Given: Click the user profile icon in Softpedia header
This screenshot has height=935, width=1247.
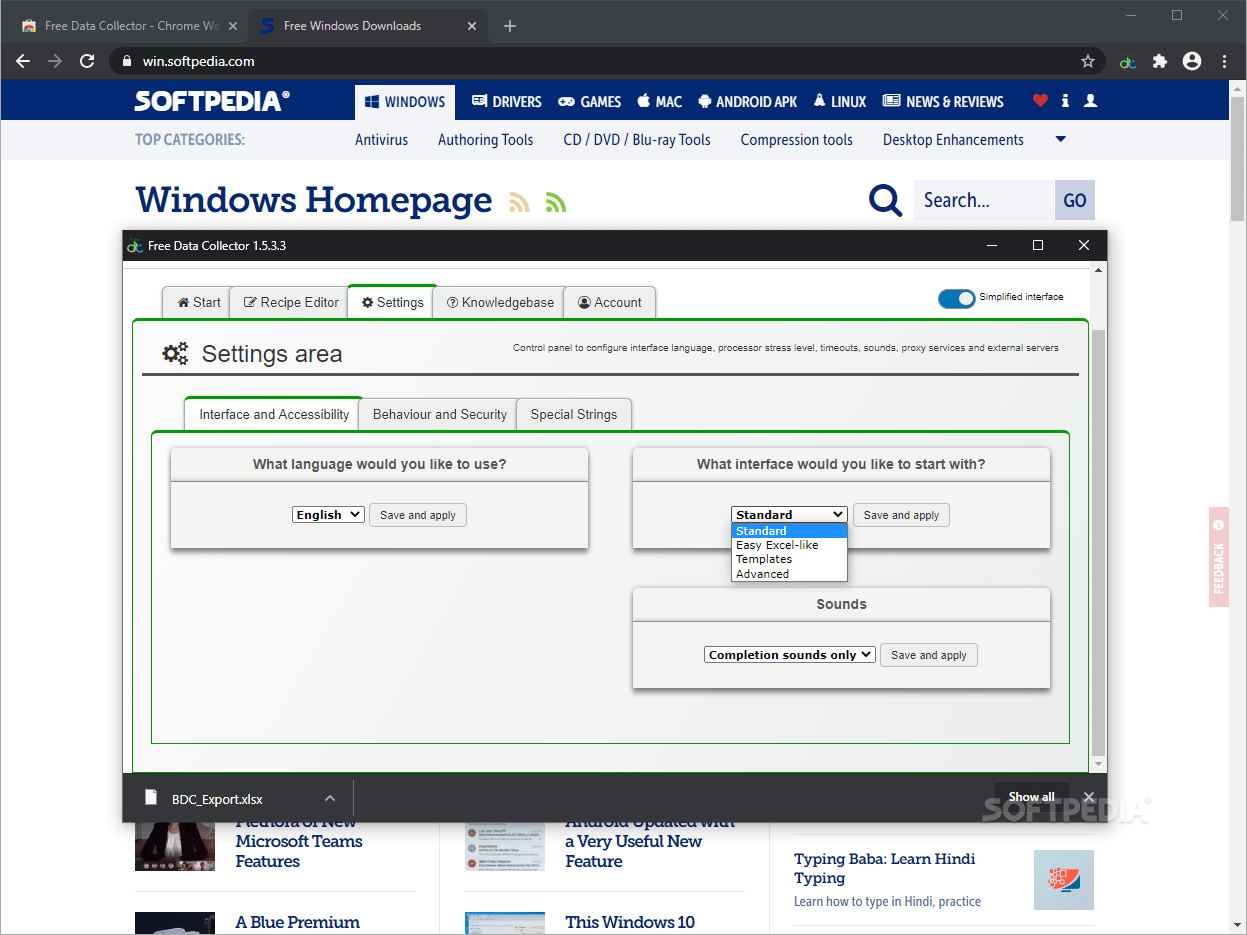Looking at the screenshot, I should (x=1091, y=101).
